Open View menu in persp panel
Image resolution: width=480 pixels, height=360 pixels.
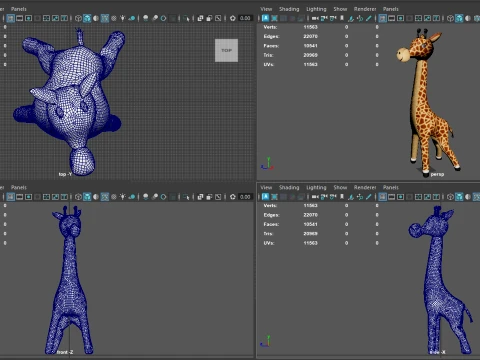point(266,9)
